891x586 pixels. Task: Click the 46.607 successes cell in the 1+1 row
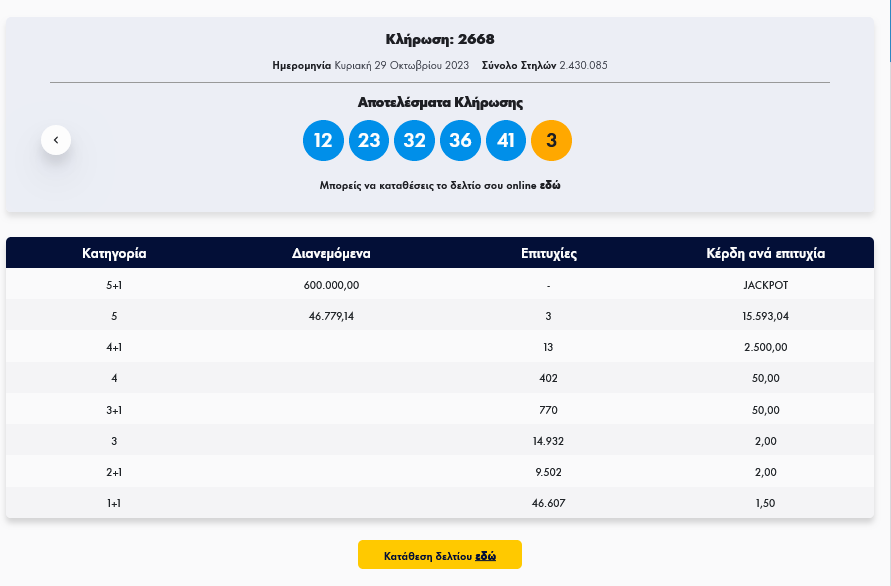(x=549, y=503)
